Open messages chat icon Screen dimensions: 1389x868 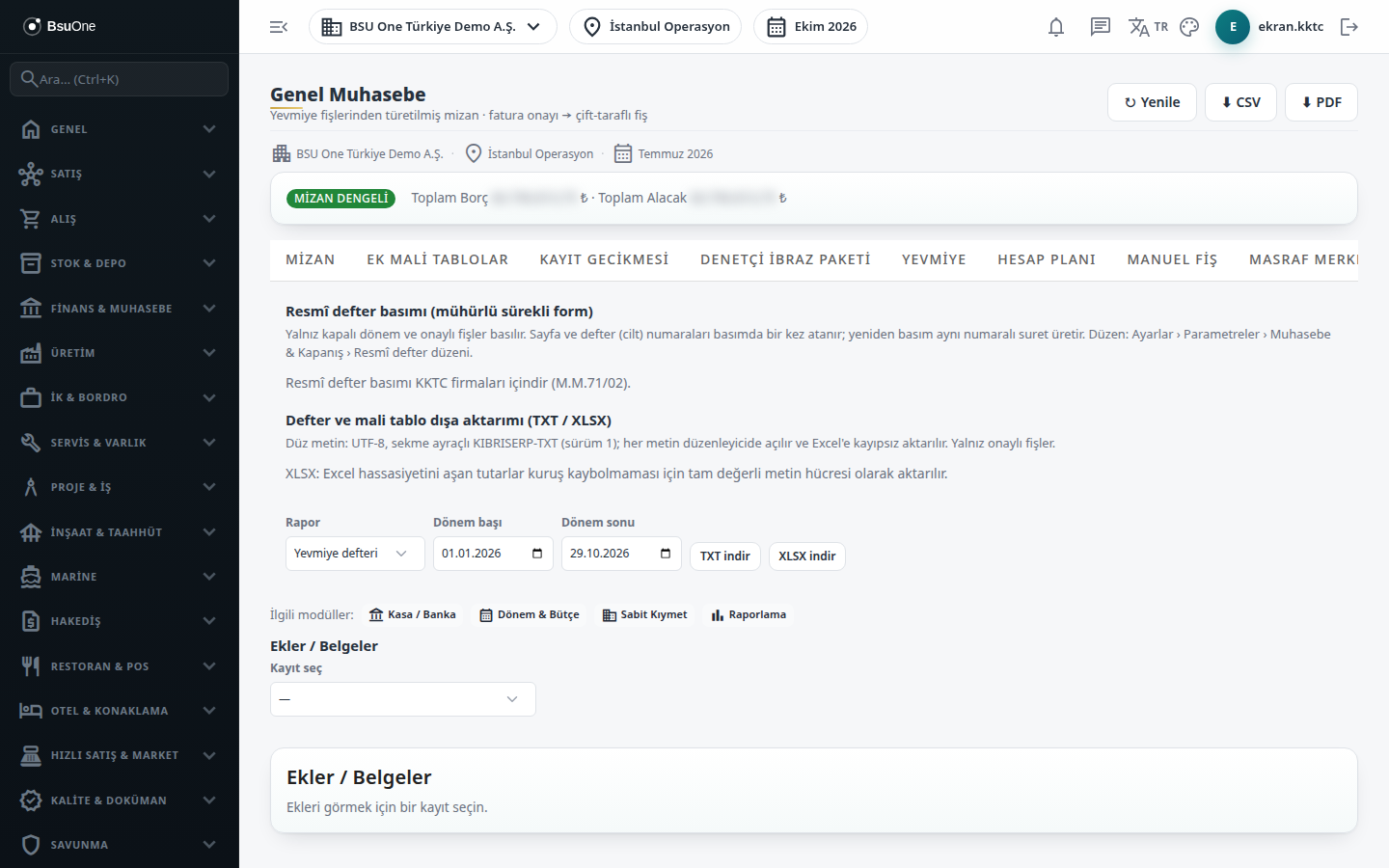coord(1101,27)
